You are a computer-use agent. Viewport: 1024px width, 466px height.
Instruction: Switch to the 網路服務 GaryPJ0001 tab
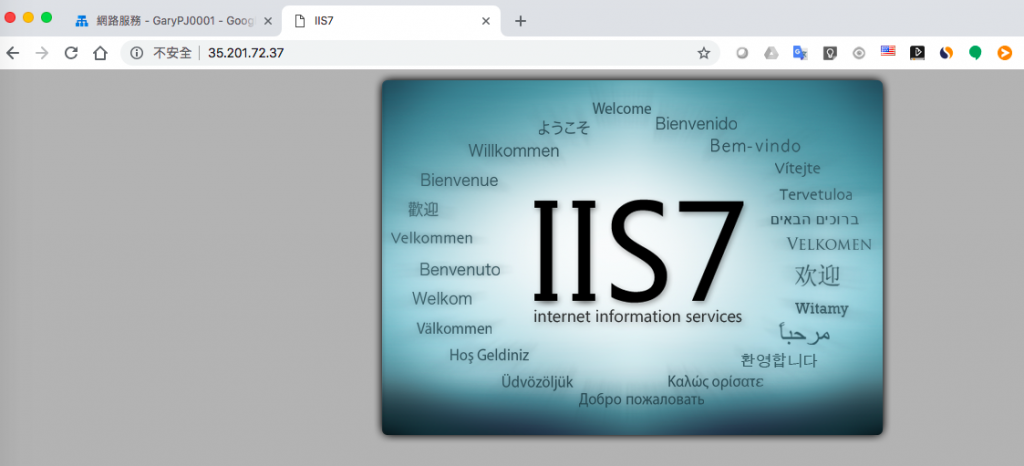click(174, 21)
